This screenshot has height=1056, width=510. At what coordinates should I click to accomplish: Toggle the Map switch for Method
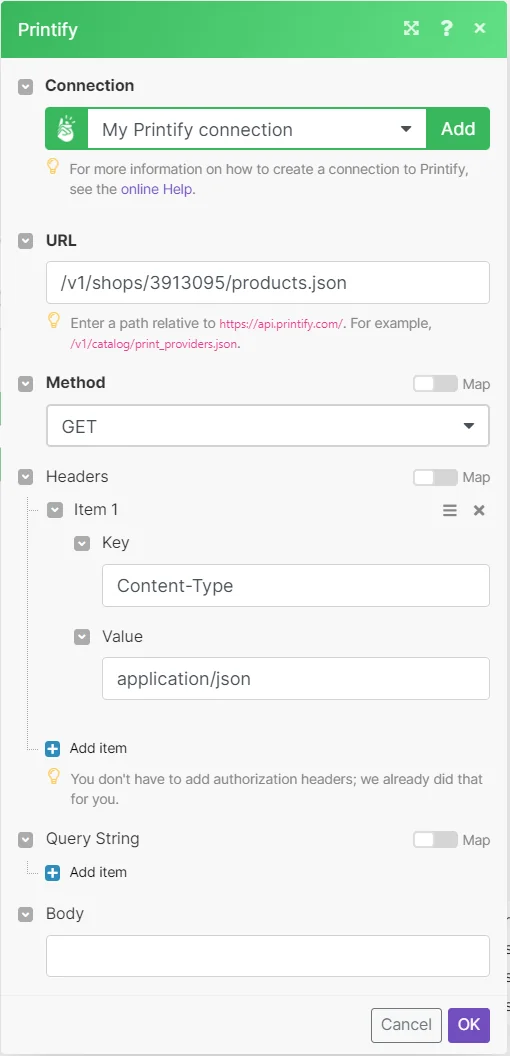435,384
